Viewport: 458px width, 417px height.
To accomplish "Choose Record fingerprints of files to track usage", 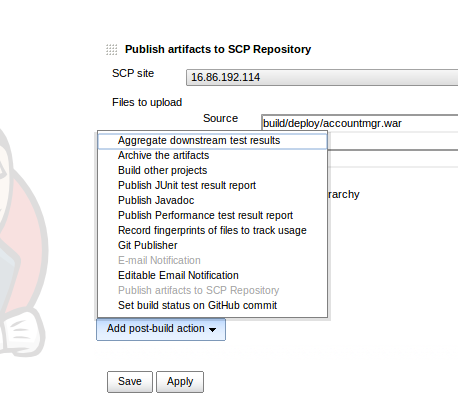I will [x=213, y=230].
